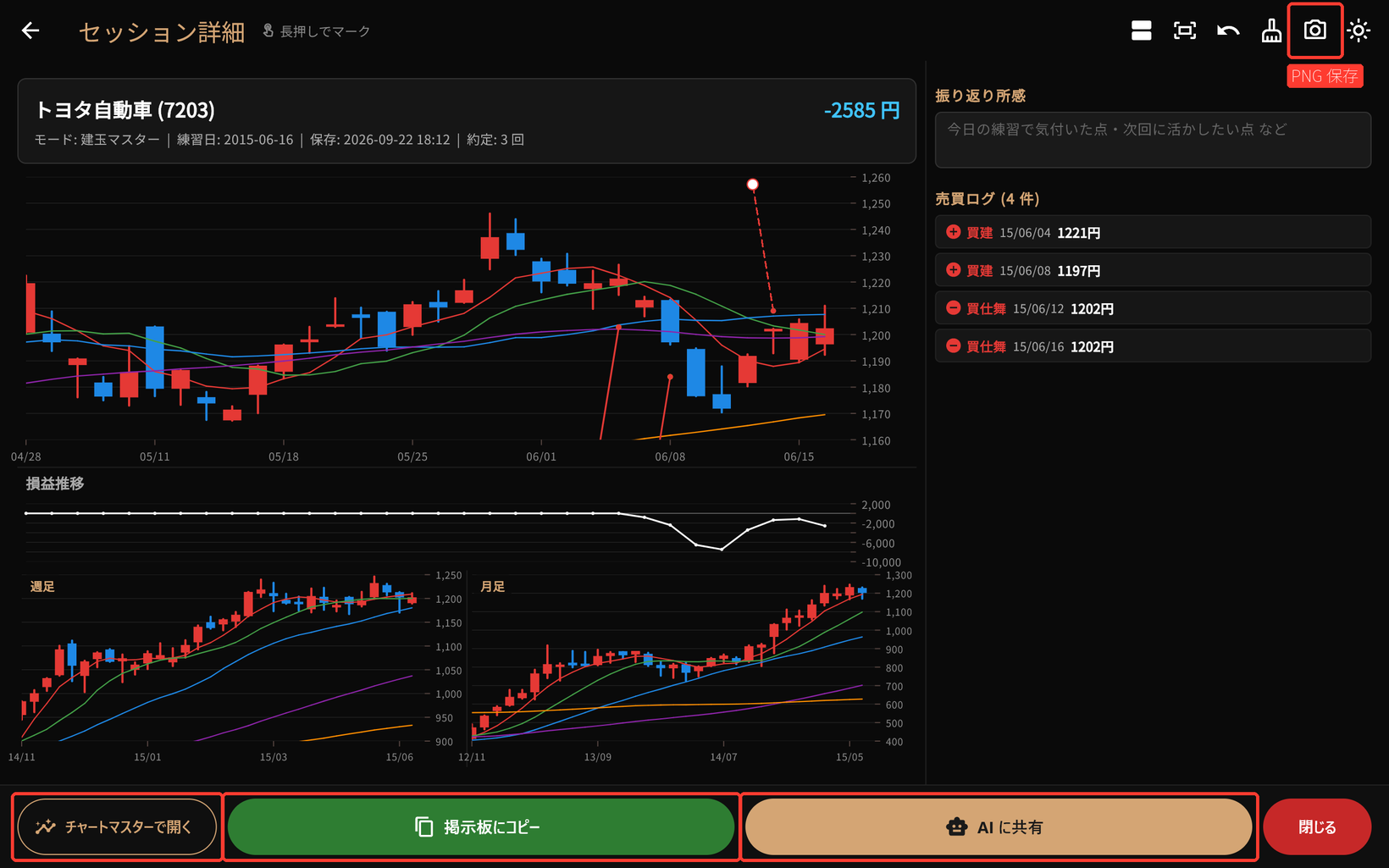The height and width of the screenshot is (868, 1389).
Task: Click the white circle mark on the daily chart
Action: point(752,185)
